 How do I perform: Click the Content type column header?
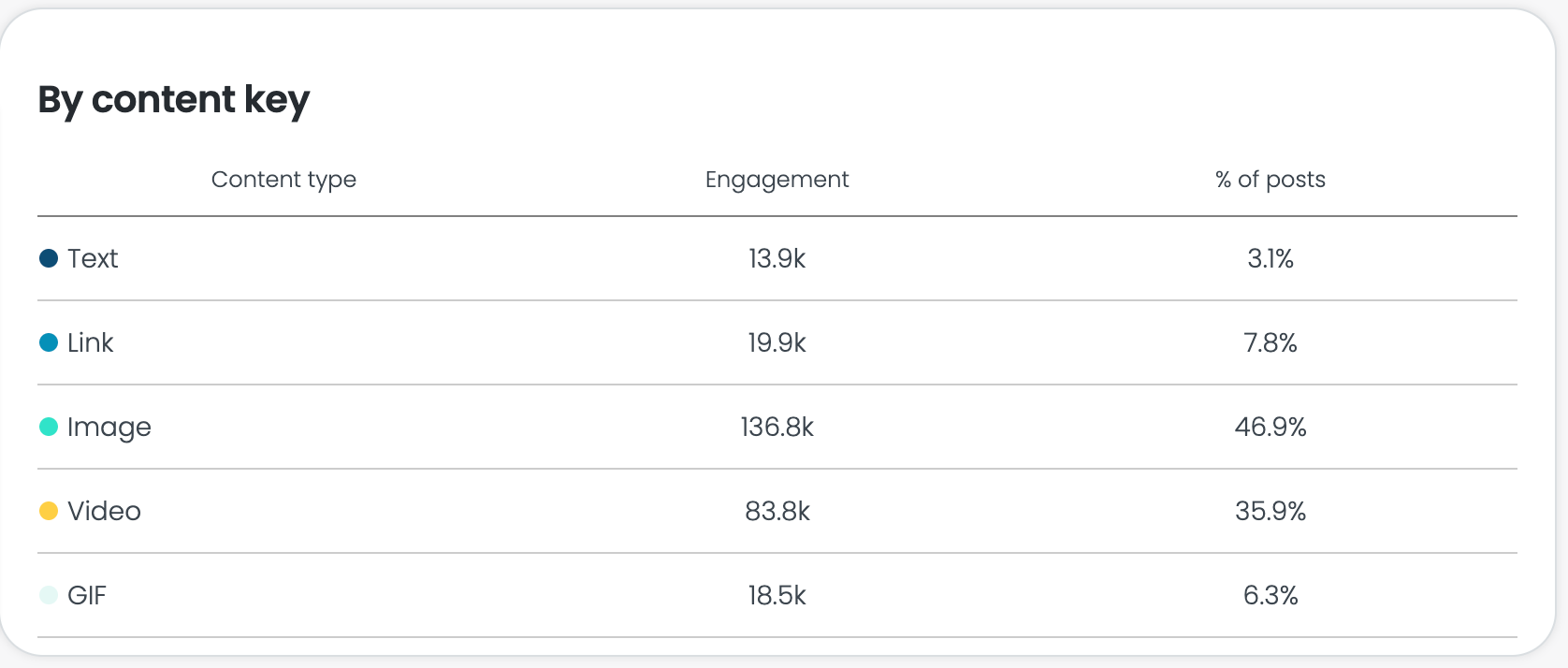point(283,180)
